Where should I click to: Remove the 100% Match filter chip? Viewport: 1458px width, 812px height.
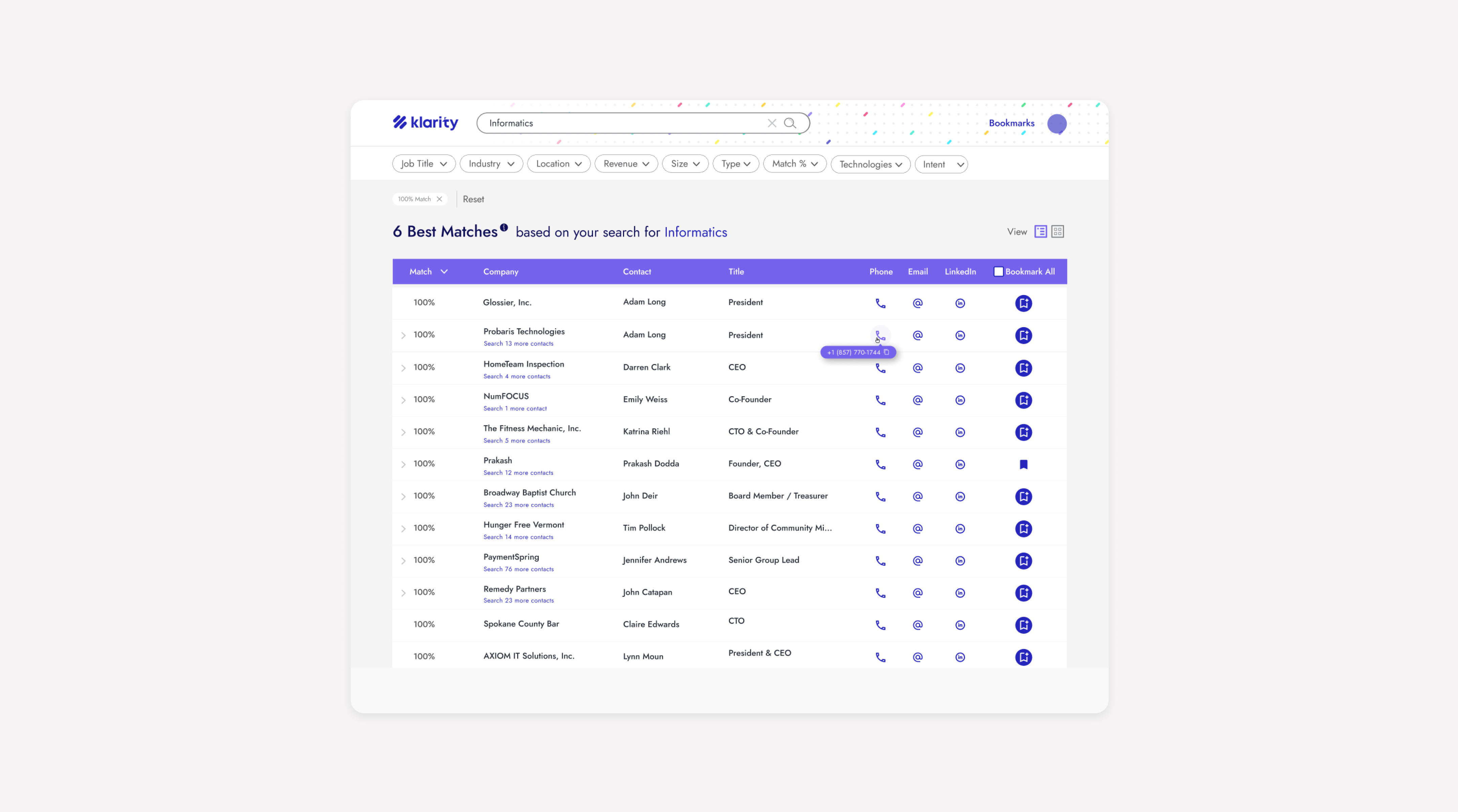coord(439,199)
